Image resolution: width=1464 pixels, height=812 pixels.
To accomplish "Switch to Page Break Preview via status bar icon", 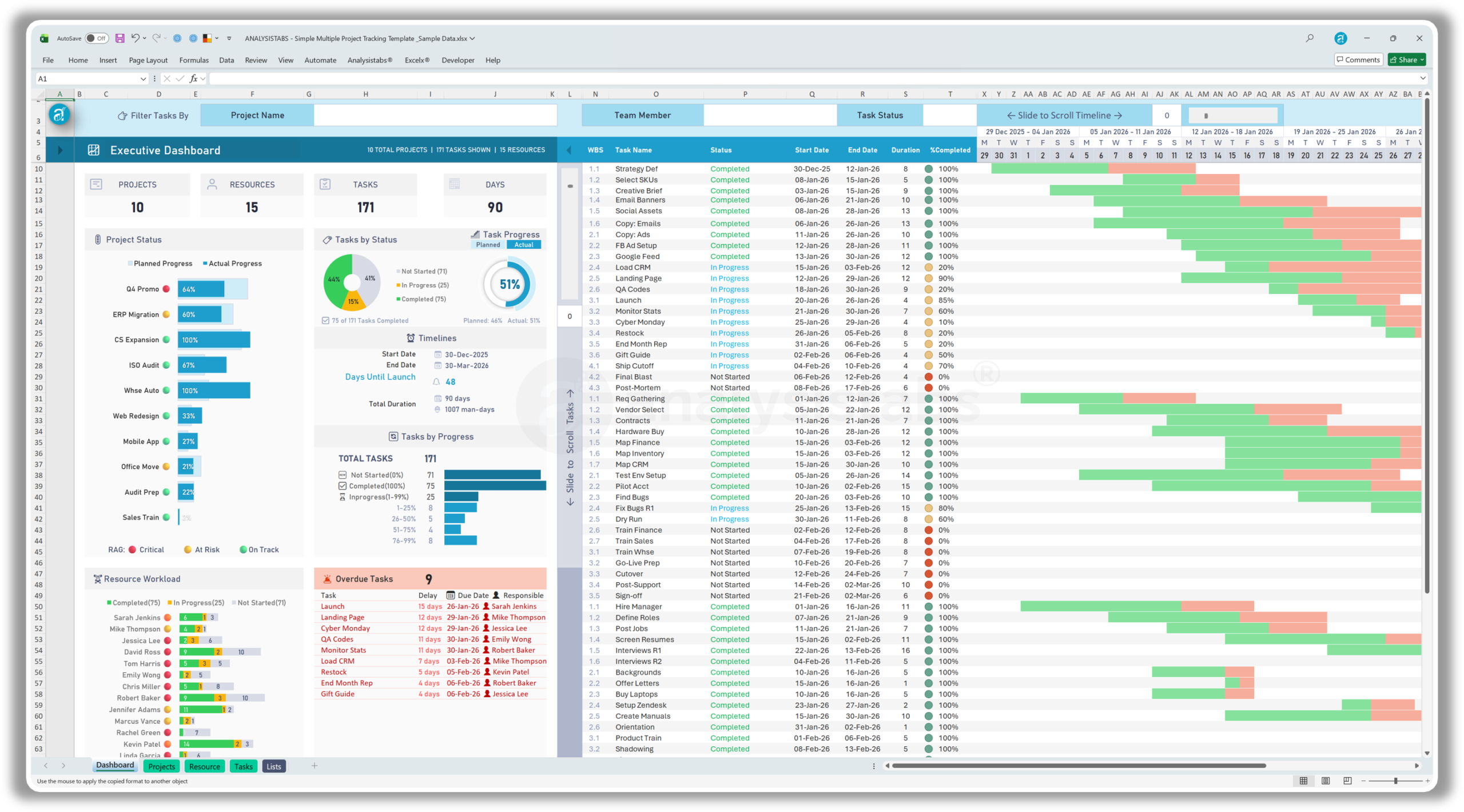I will pos(1346,780).
